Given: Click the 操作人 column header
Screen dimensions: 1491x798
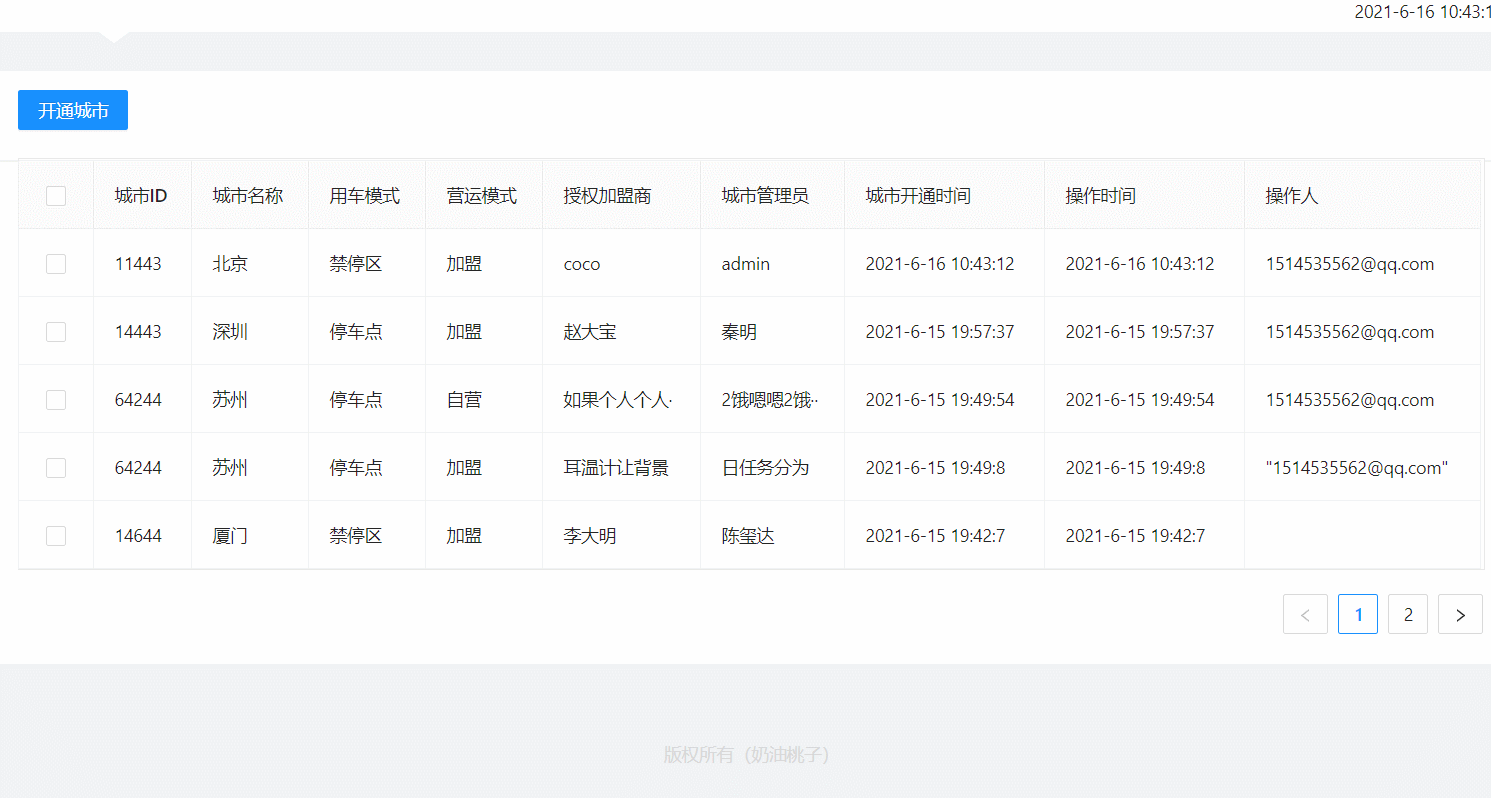Looking at the screenshot, I should (x=1292, y=196).
